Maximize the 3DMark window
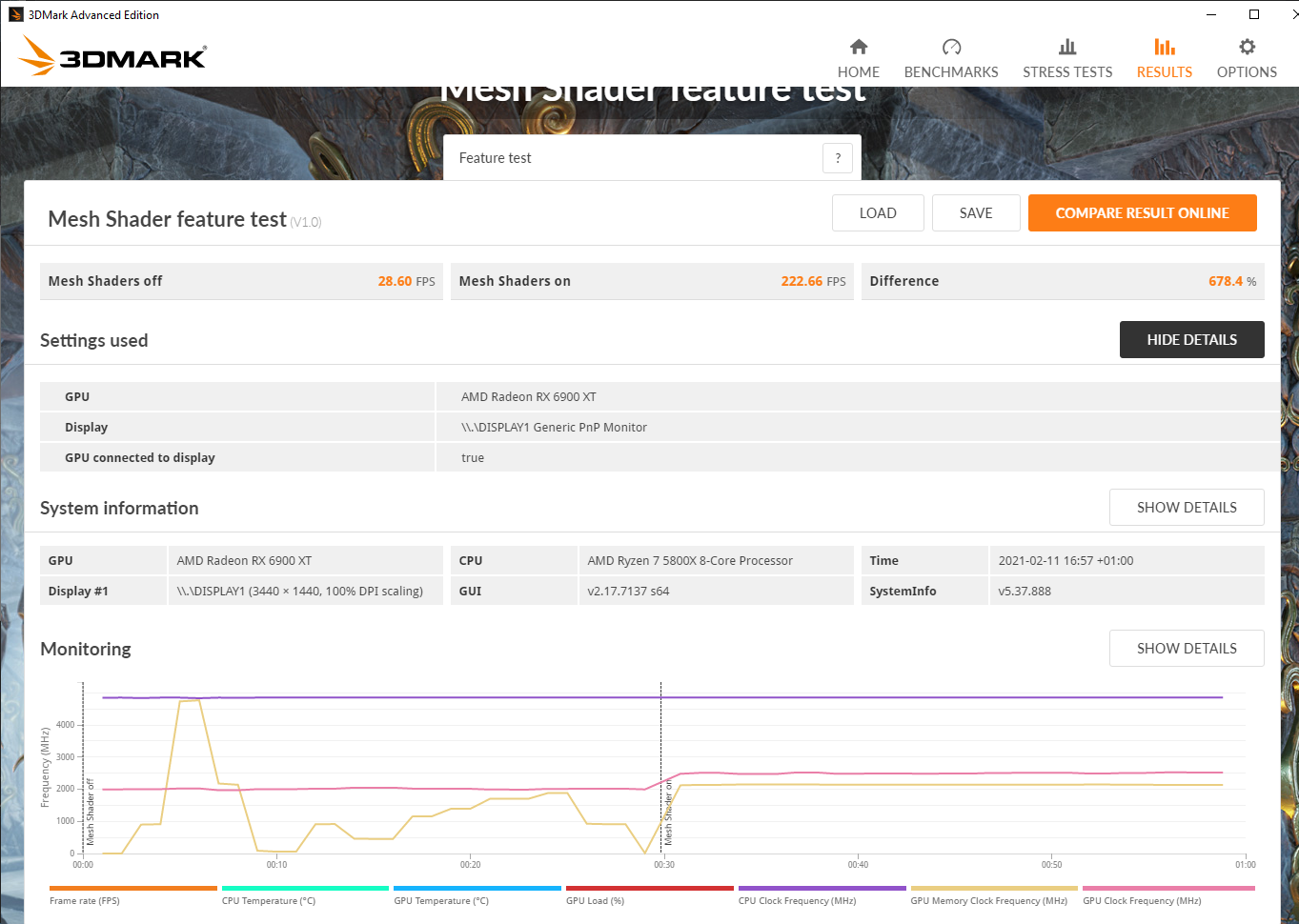Viewport: 1299px width, 924px height. click(1254, 14)
